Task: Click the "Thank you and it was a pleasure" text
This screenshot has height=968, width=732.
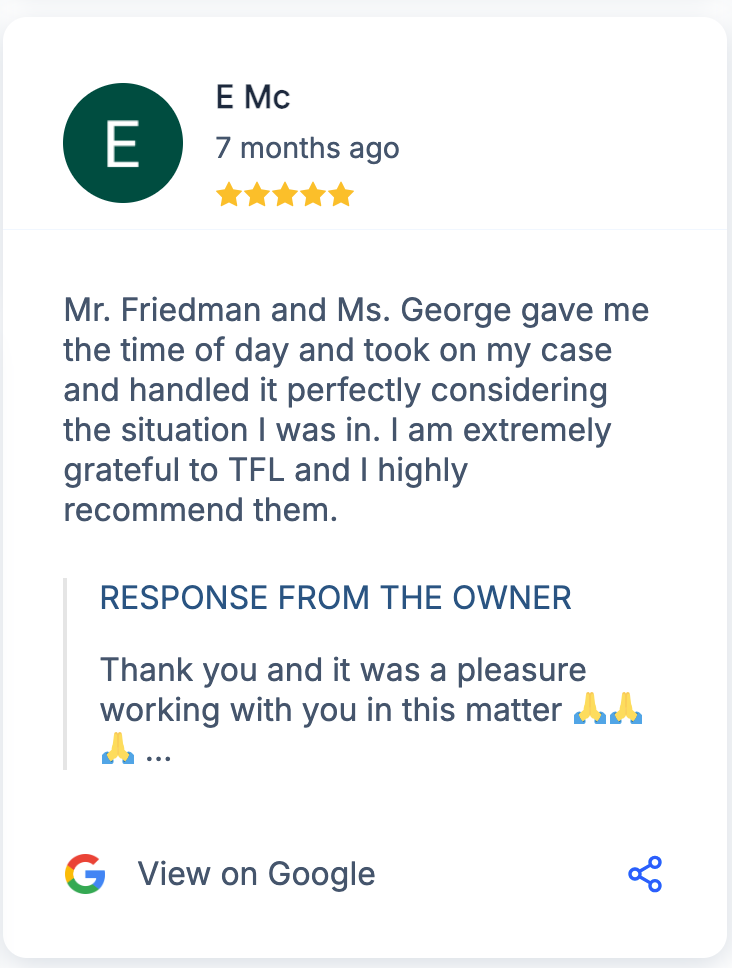Action: point(343,669)
